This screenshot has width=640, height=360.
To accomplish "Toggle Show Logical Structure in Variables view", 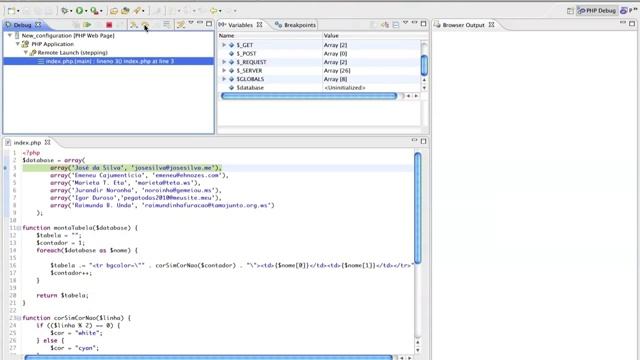I will point(384,25).
